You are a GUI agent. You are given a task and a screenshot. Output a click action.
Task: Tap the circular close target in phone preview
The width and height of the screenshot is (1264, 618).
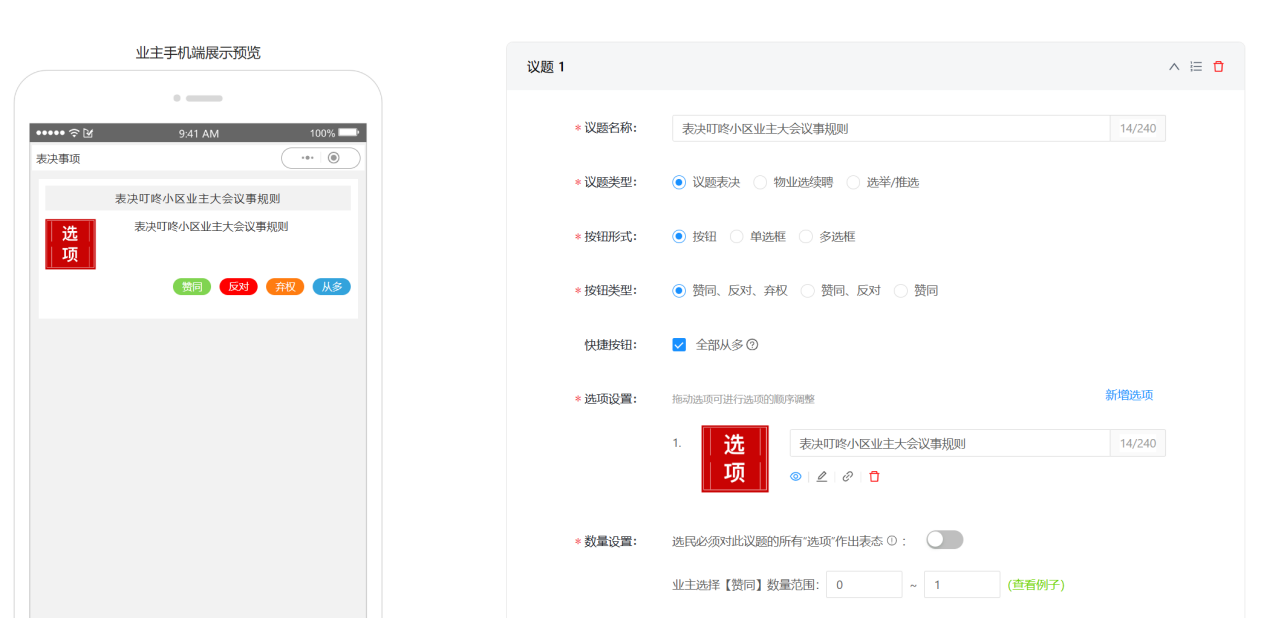pyautogui.click(x=334, y=158)
